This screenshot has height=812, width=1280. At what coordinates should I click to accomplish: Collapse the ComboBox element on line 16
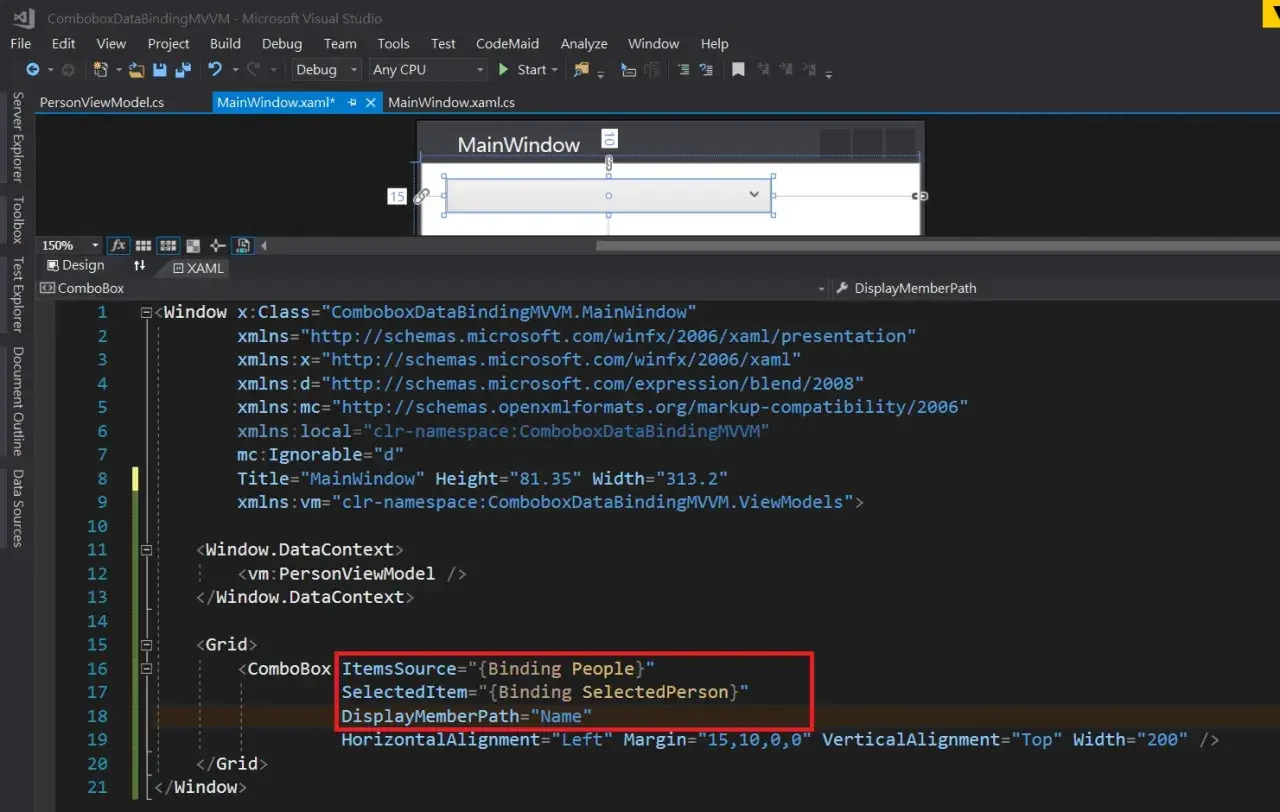147,668
